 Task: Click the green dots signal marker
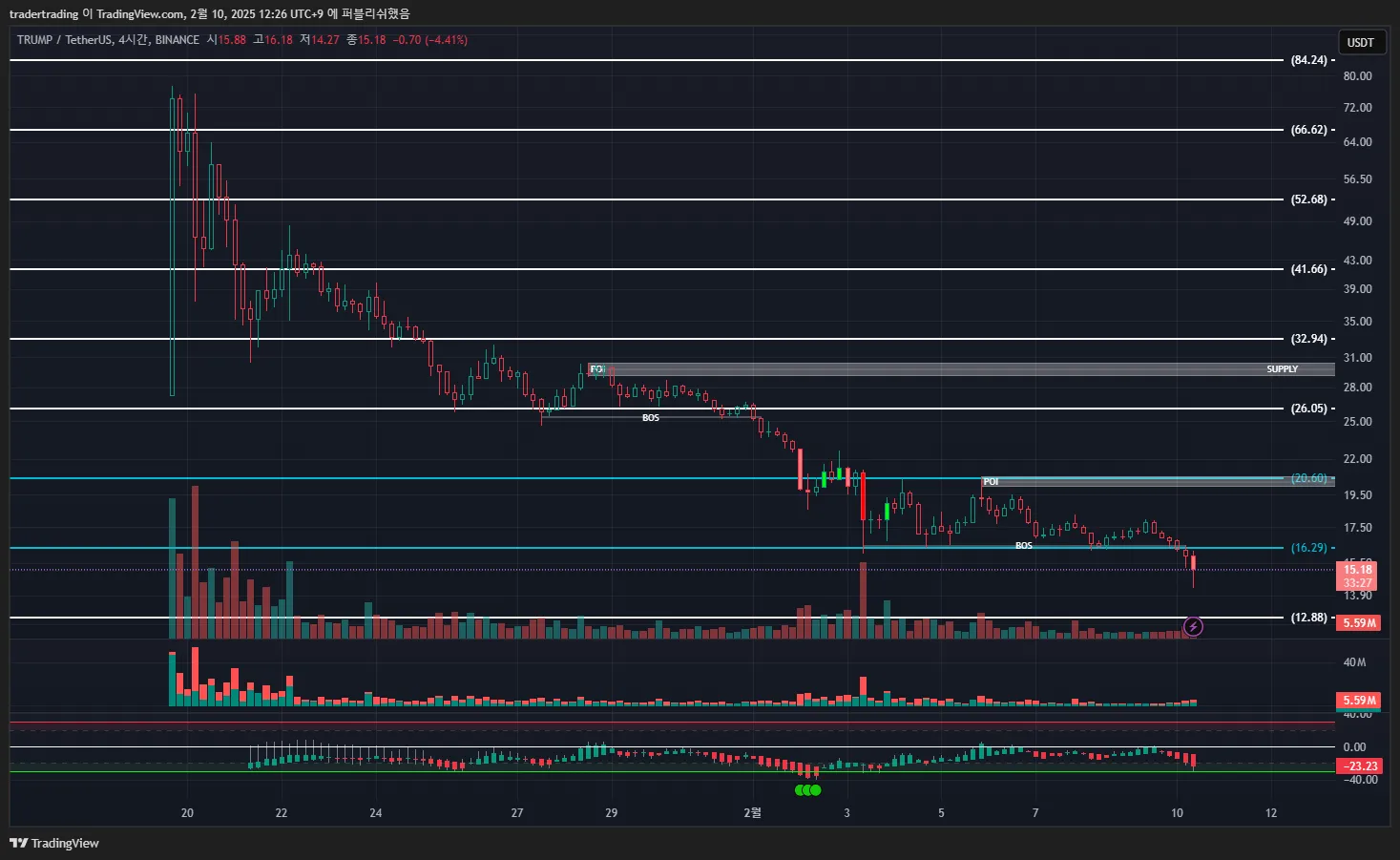click(x=808, y=790)
